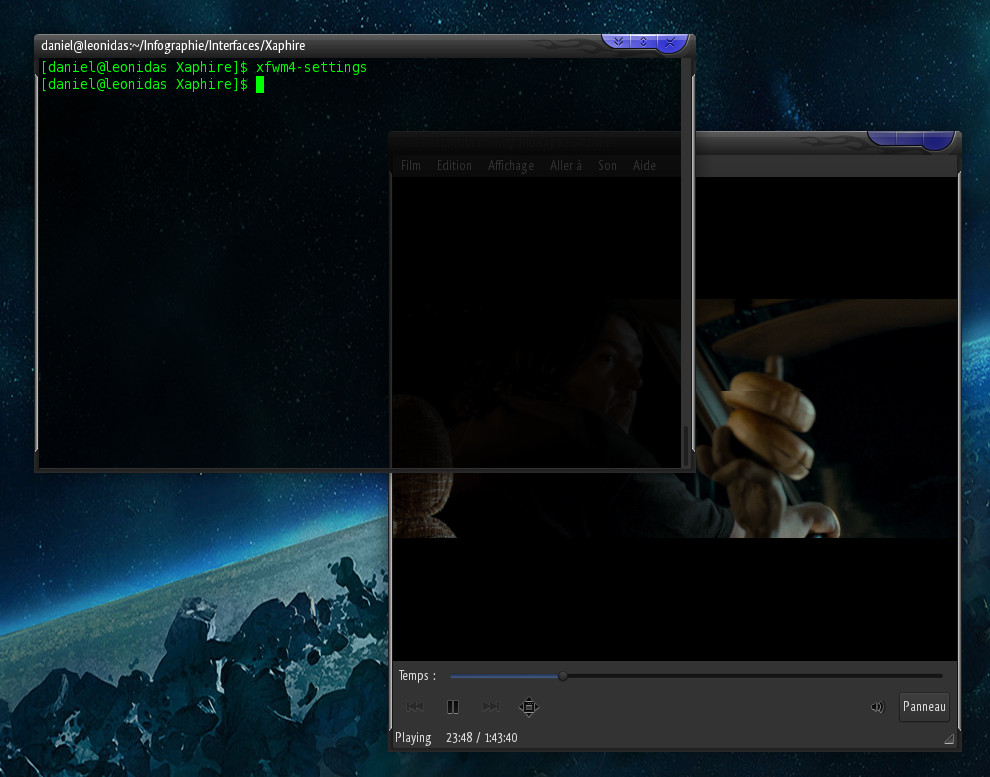Toggle the Panneau sidebar button

[x=924, y=706]
